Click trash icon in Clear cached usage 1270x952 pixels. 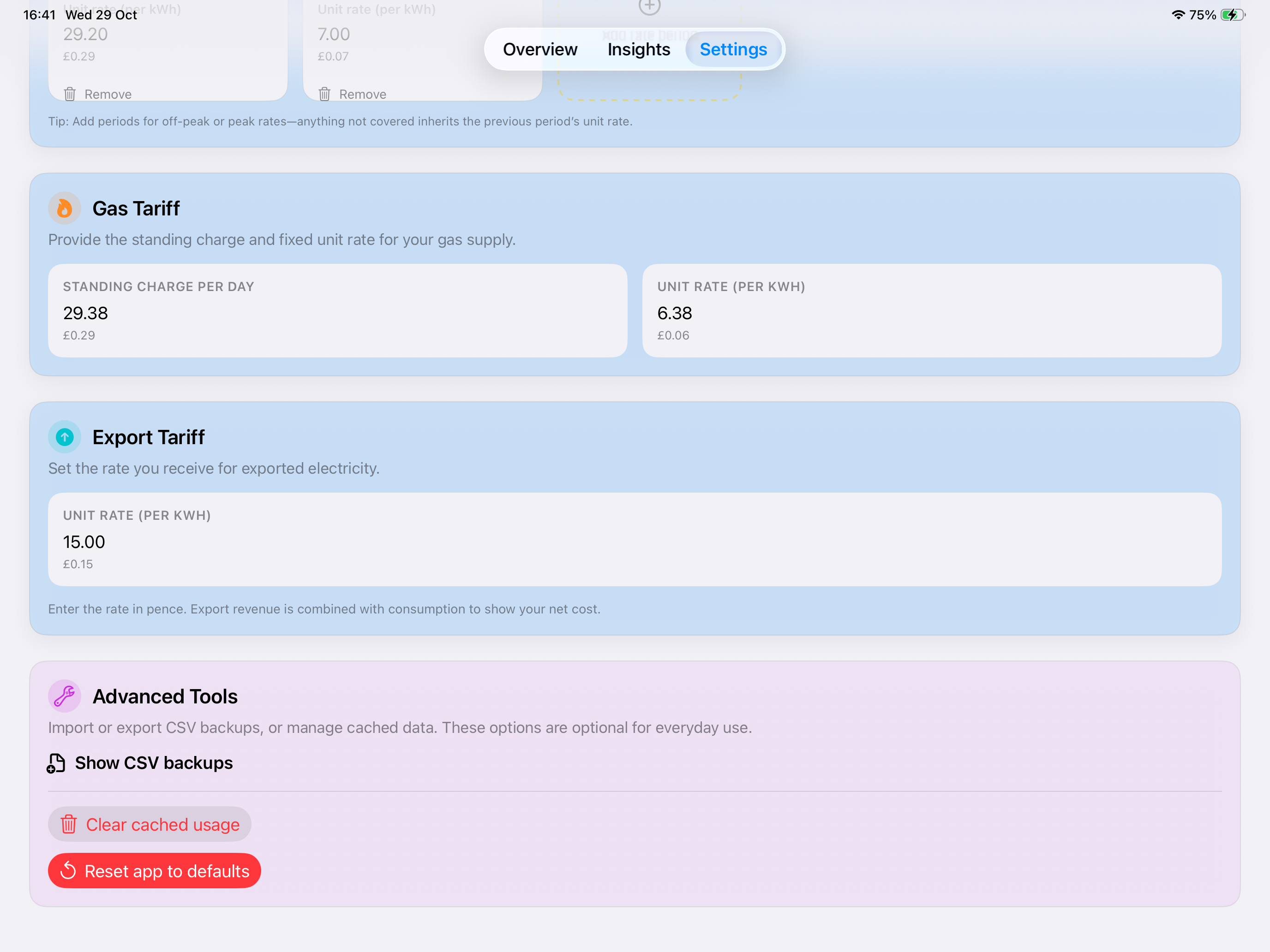69,824
